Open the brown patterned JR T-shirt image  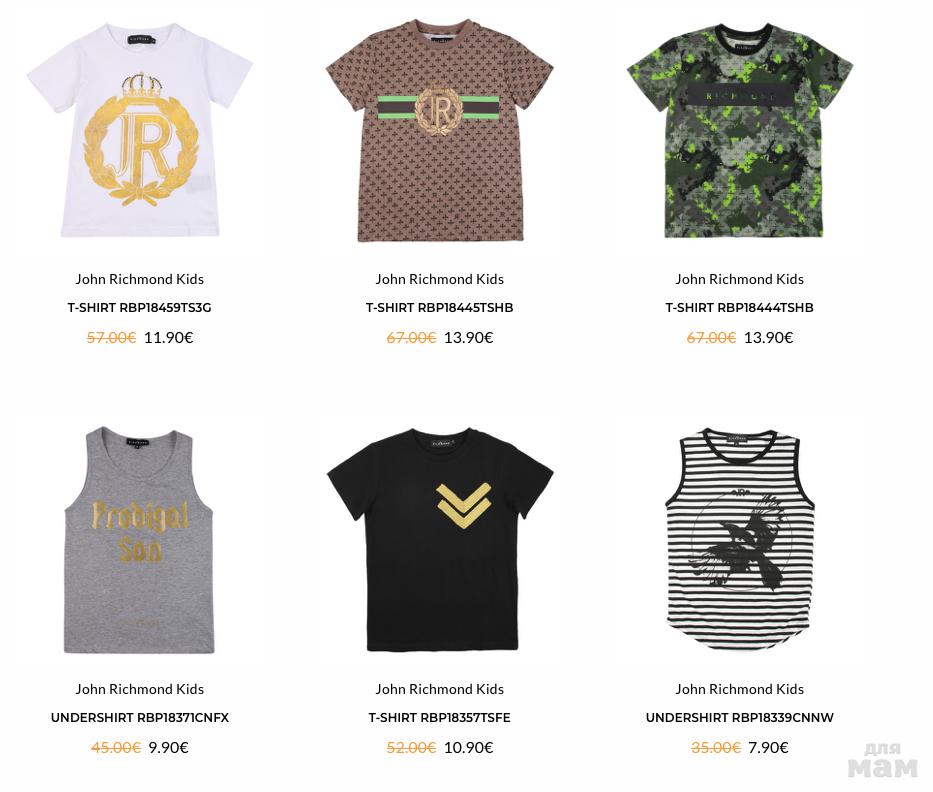pyautogui.click(x=440, y=131)
